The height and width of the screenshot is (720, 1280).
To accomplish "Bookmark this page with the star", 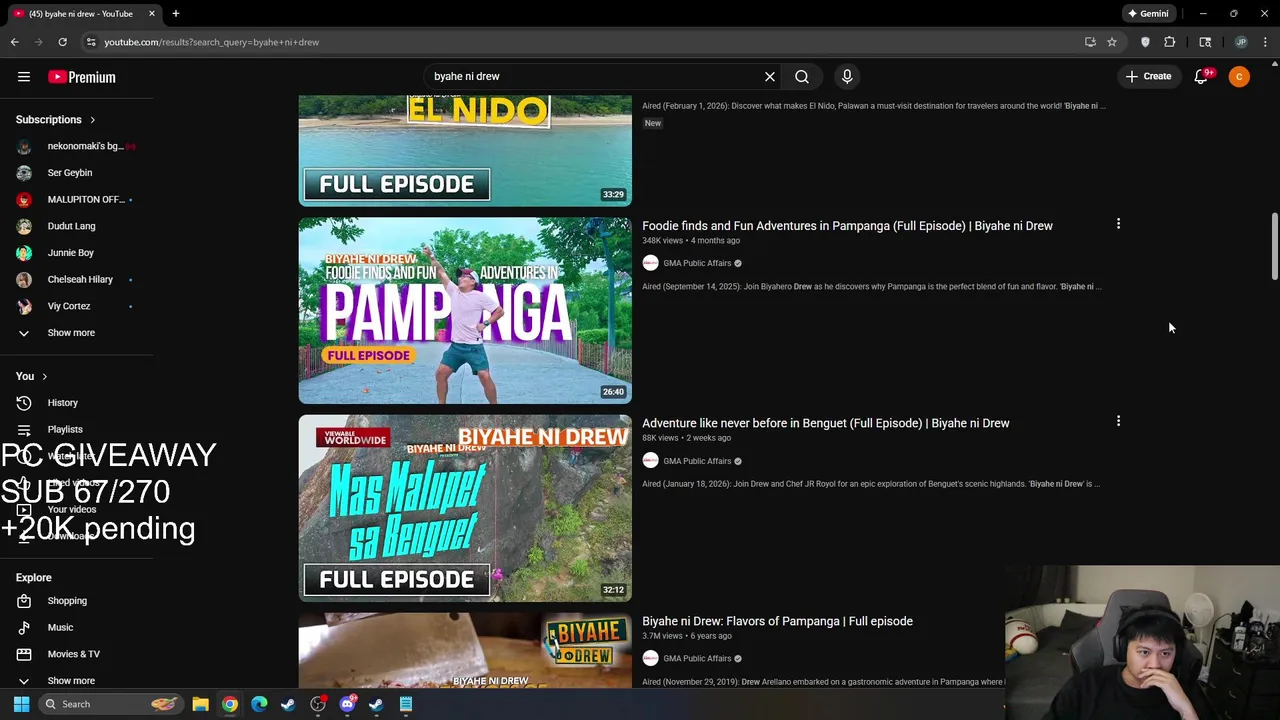I will 1112,42.
